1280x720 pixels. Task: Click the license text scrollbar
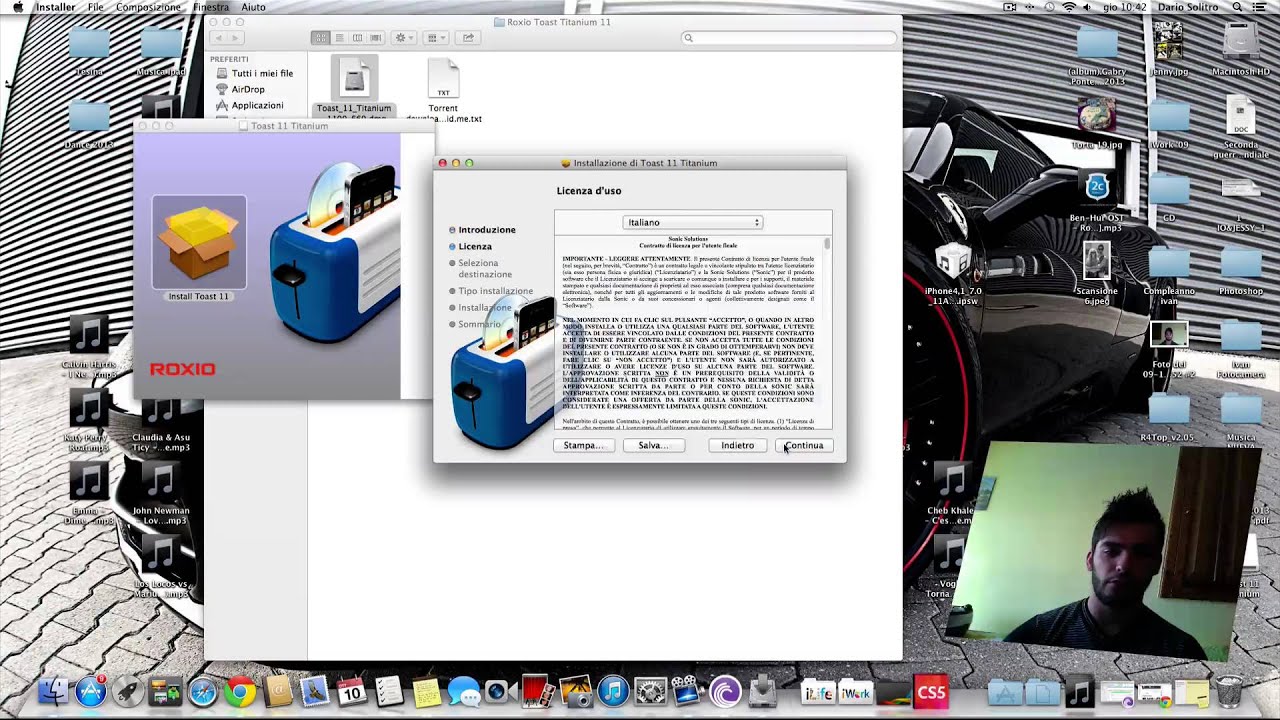[828, 243]
